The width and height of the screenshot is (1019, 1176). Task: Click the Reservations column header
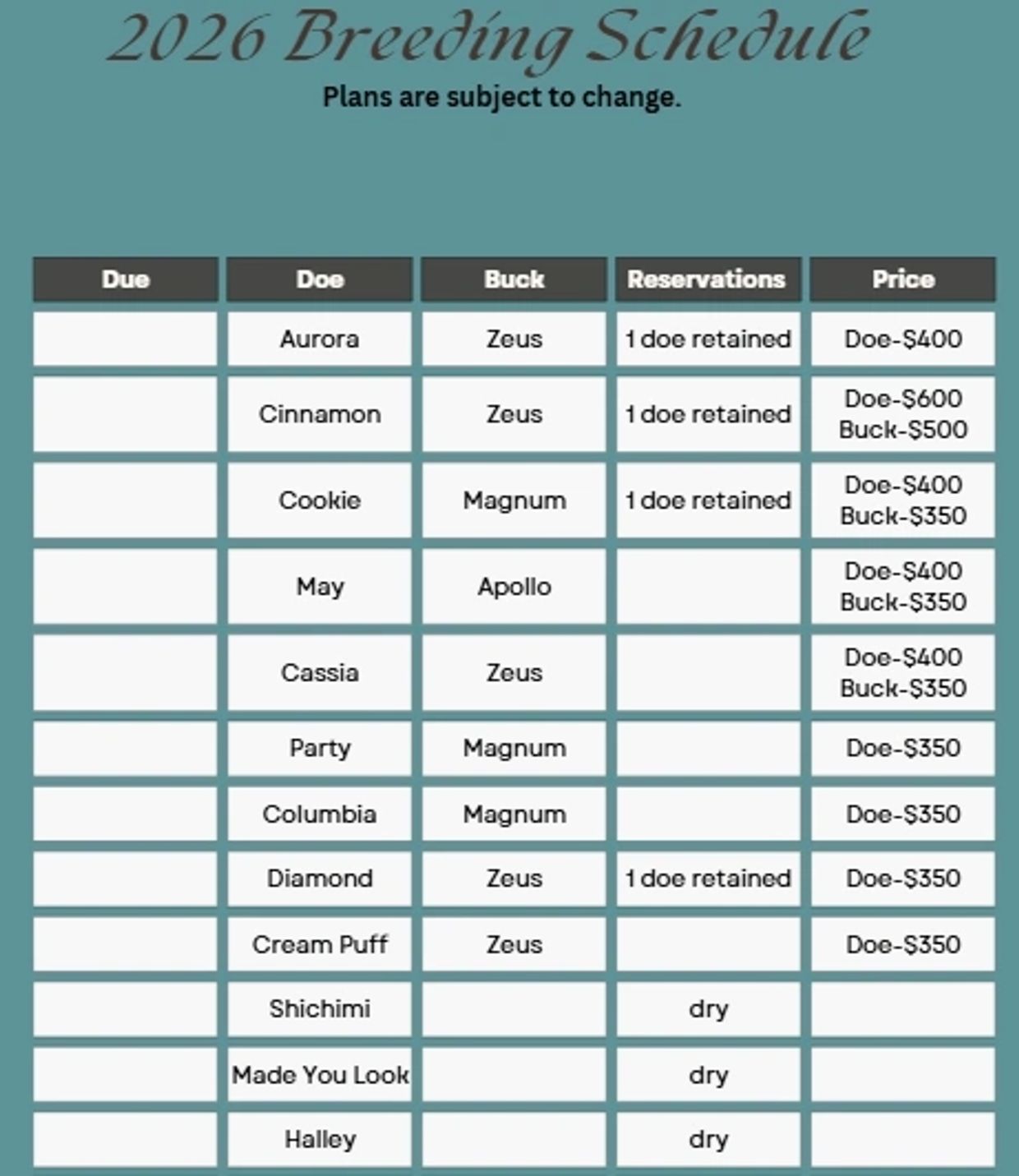click(x=708, y=279)
